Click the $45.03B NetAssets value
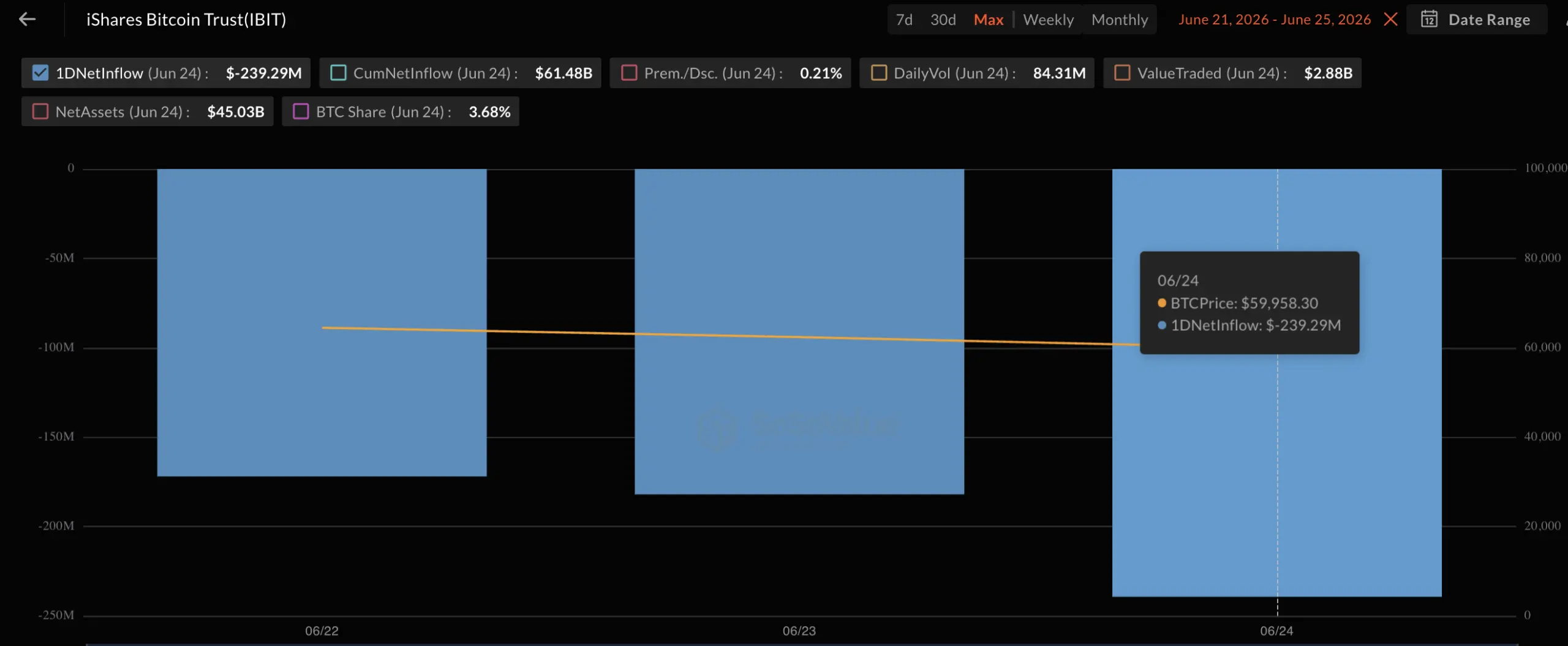This screenshot has height=646, width=1568. pos(236,111)
